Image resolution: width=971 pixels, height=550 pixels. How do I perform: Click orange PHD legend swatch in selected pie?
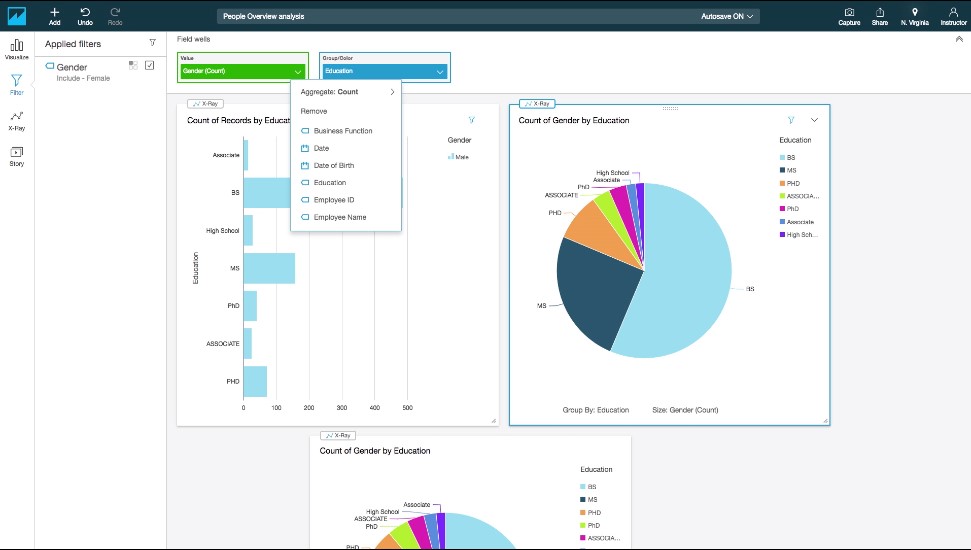(x=782, y=183)
